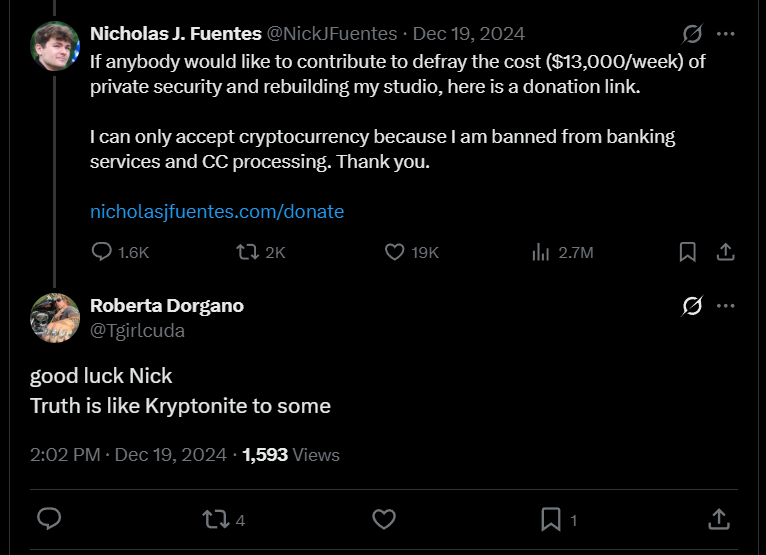The width and height of the screenshot is (766, 555).
Task: Reply to Nicholas J. Fuentes' post
Action: point(102,252)
